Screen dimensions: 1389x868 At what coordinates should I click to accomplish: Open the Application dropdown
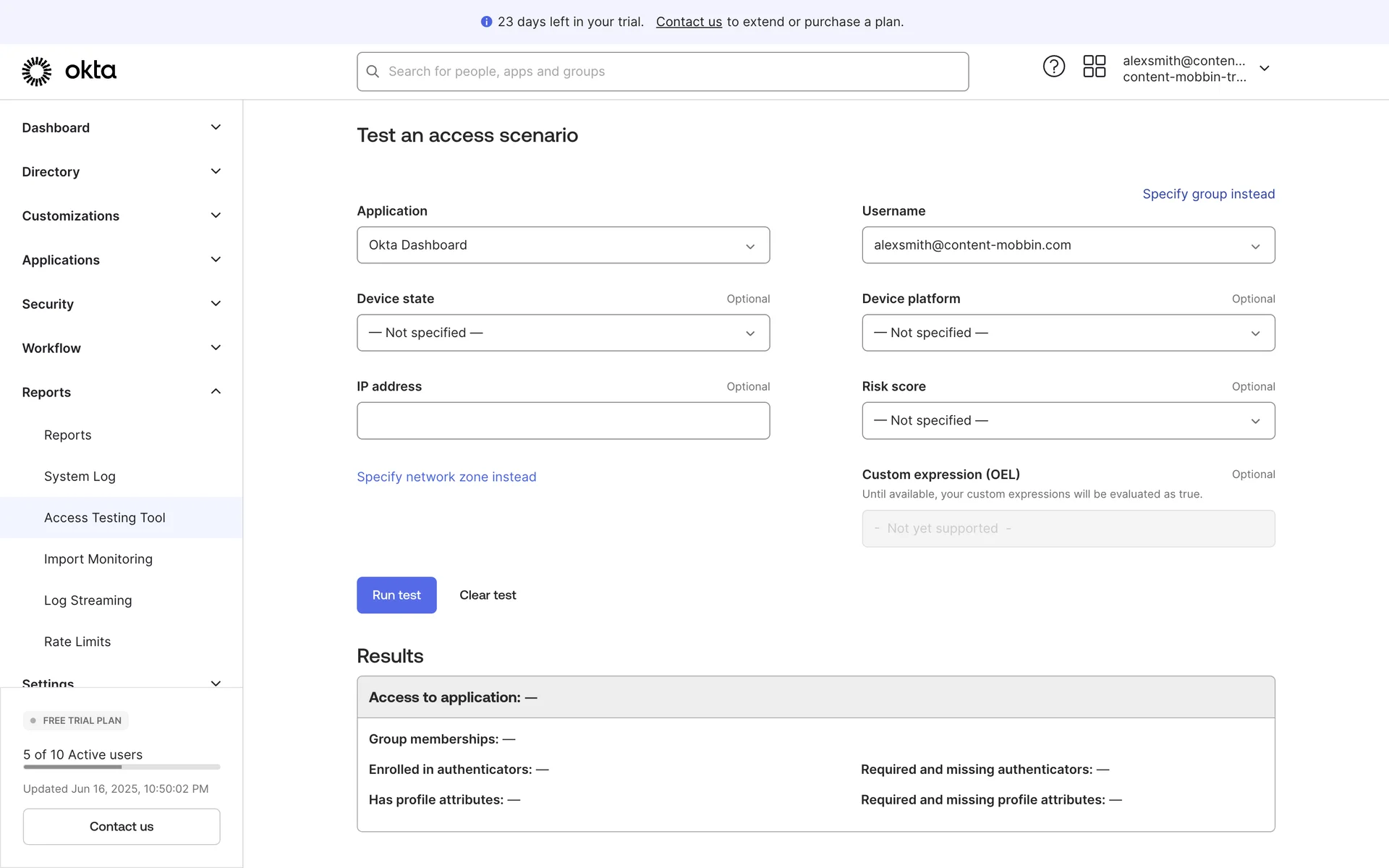(563, 245)
